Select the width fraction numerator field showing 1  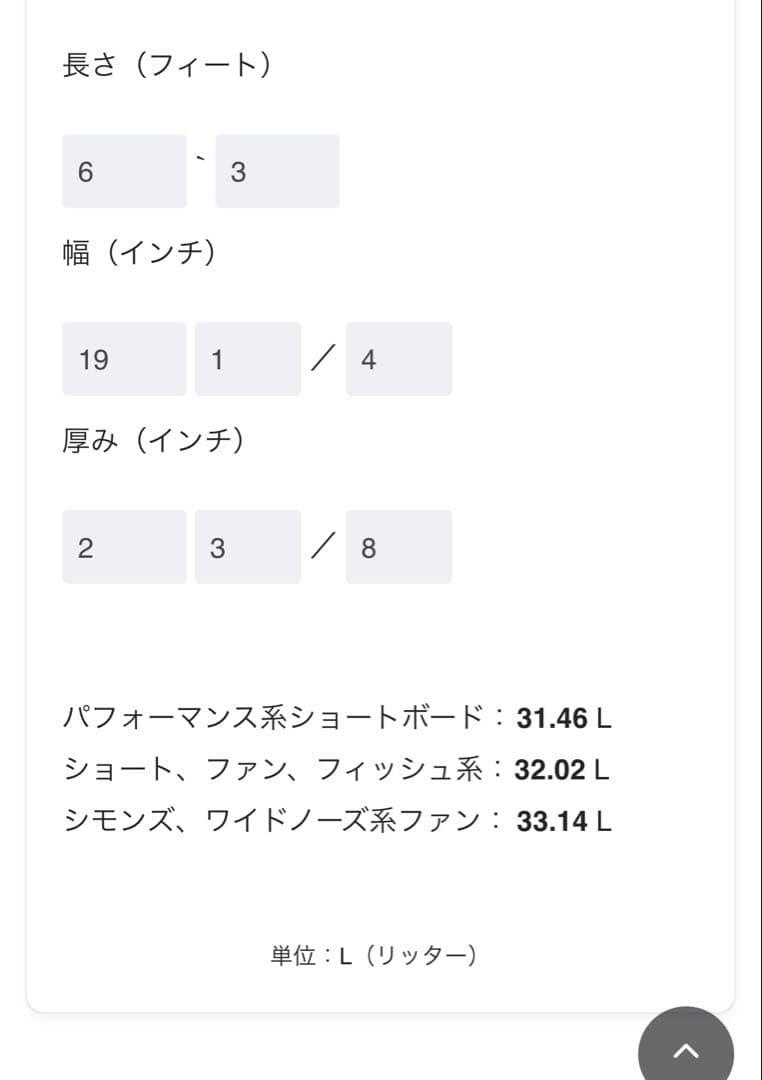247,359
